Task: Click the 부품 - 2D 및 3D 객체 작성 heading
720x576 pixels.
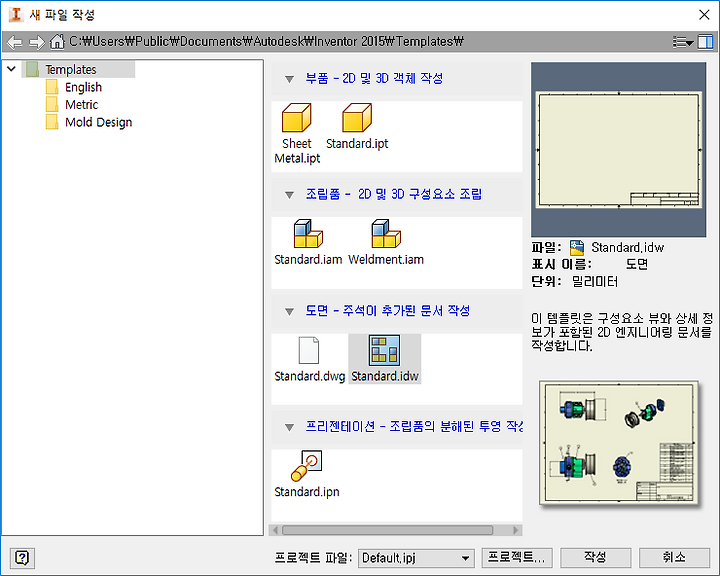Action: (374, 79)
